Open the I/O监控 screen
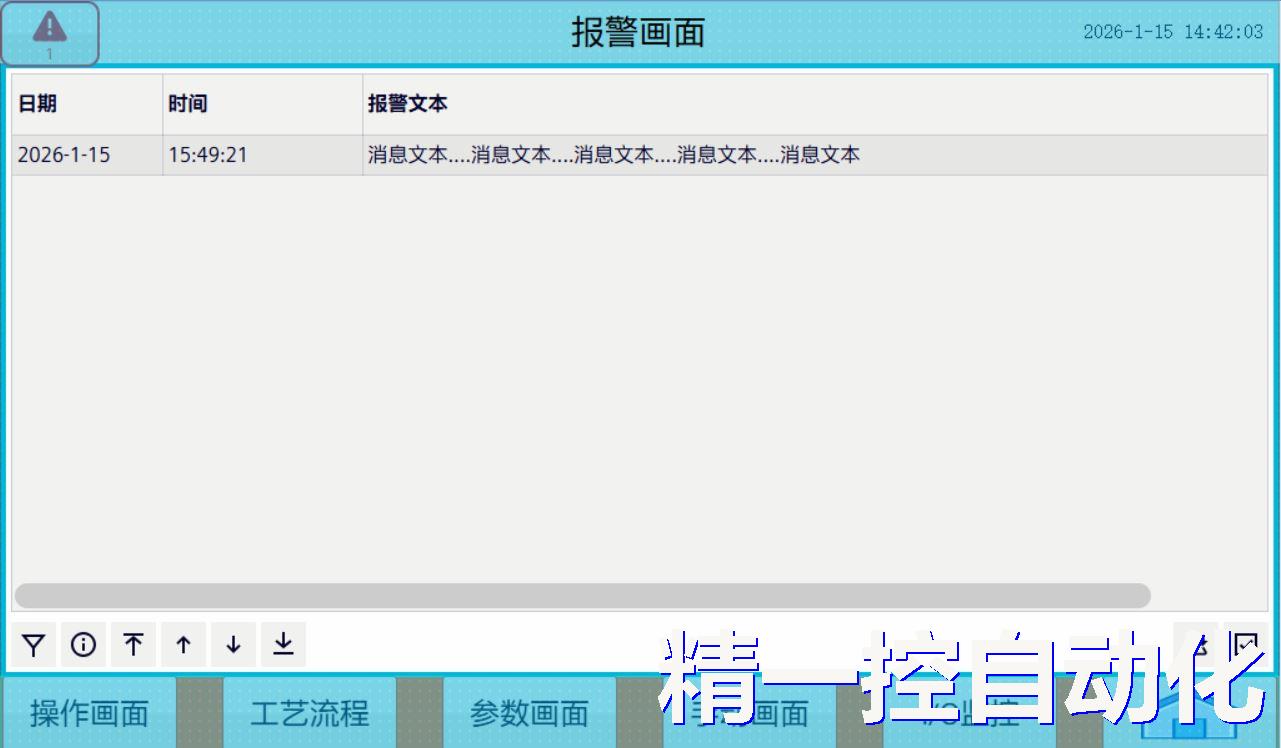 968,713
